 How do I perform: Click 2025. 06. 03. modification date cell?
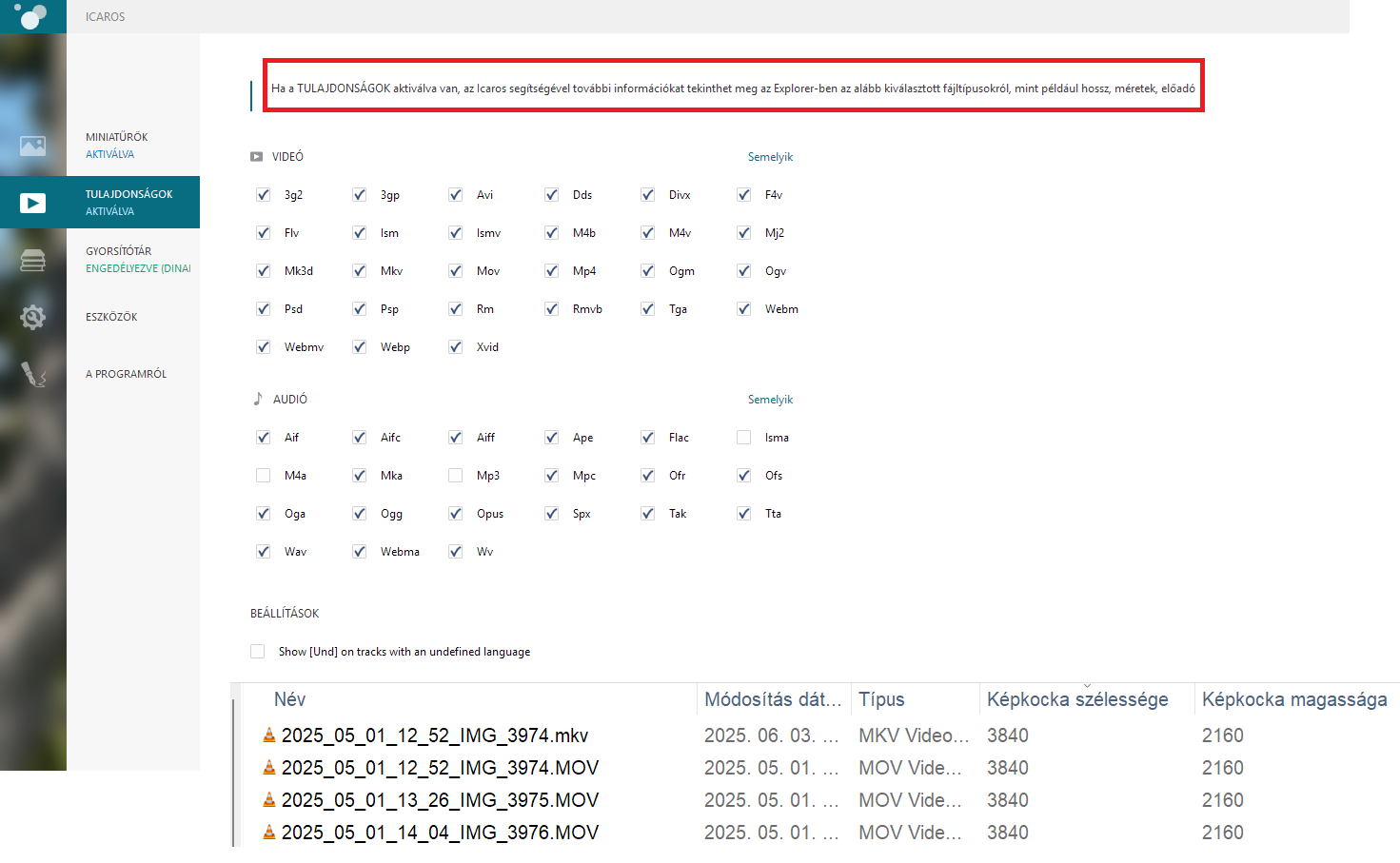pyautogui.click(x=772, y=736)
